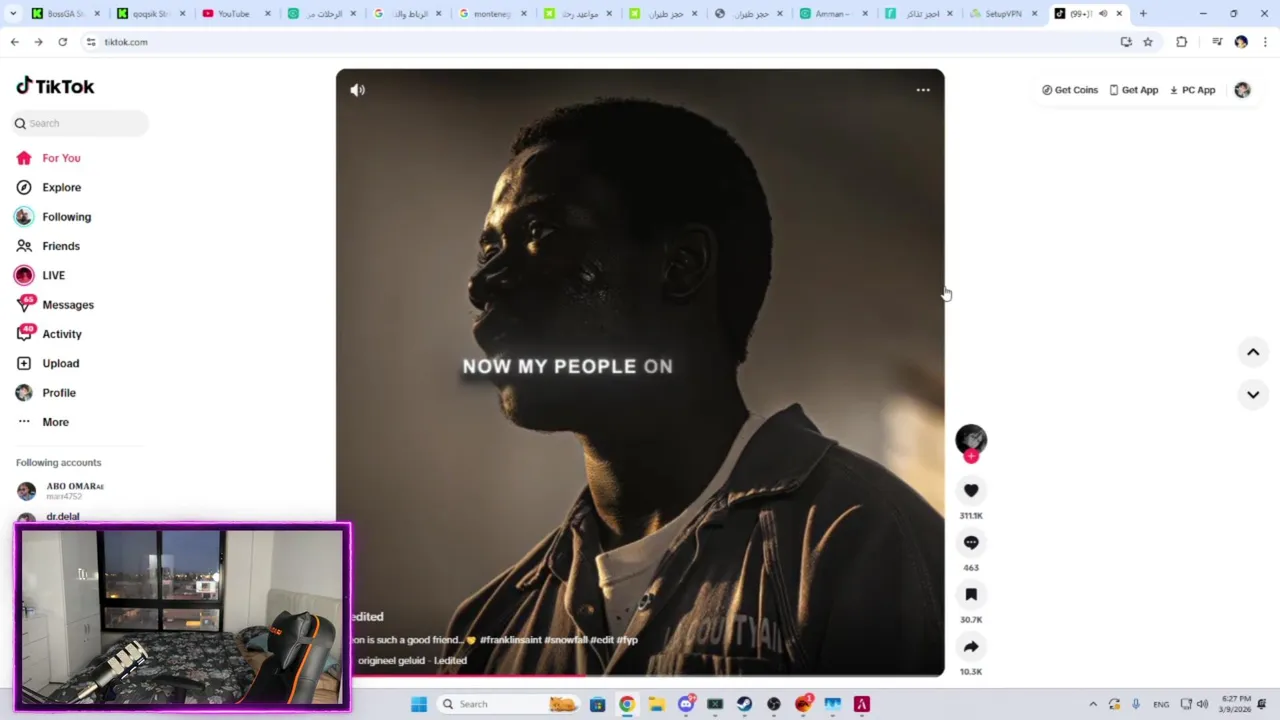Open the profile avatar at top right
Viewport: 1280px width, 720px height.
point(1242,90)
